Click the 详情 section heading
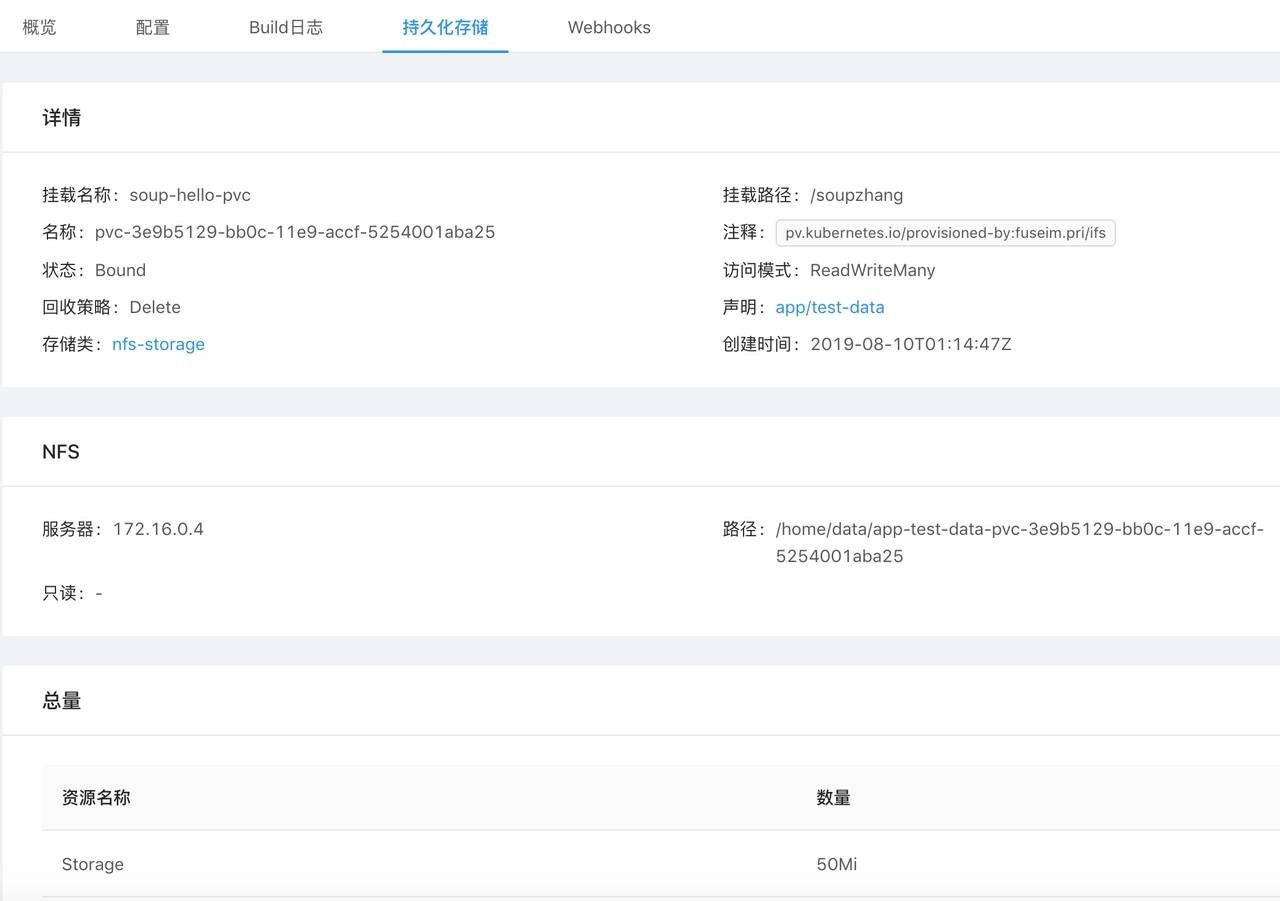 (x=62, y=118)
